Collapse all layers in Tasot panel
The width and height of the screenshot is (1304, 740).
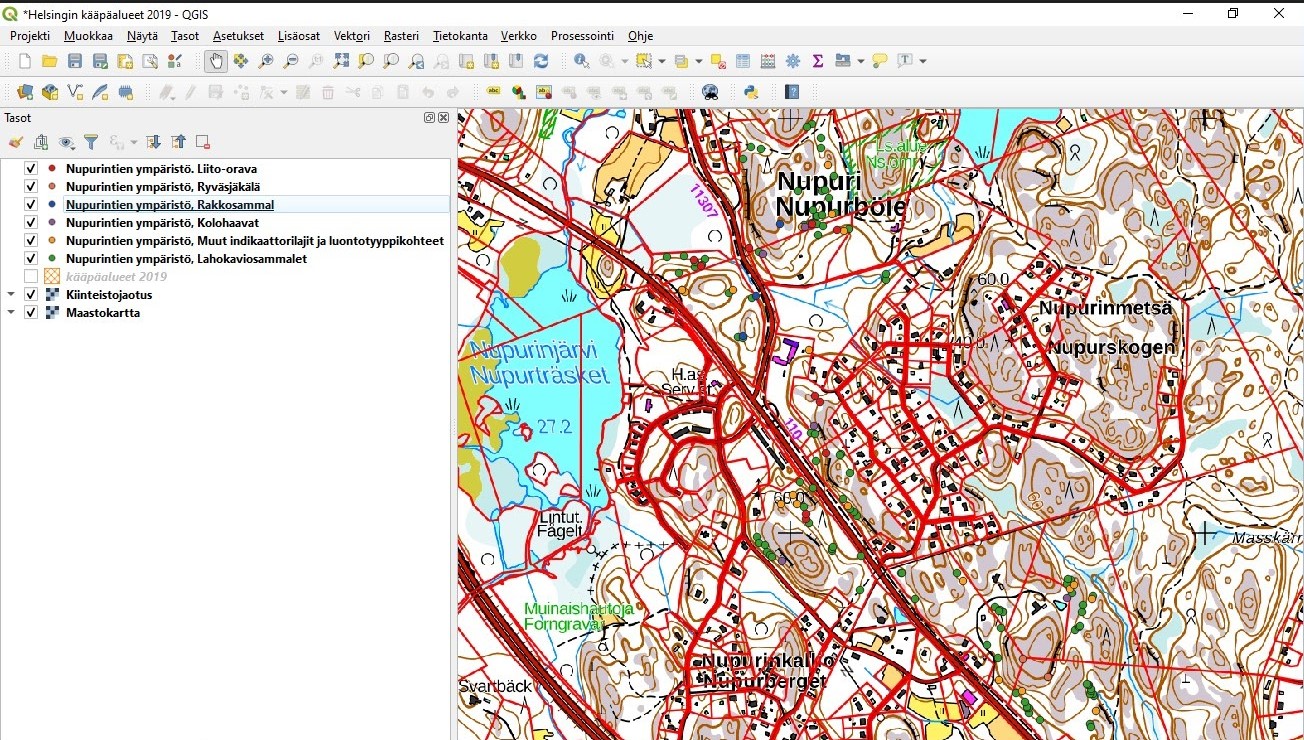coord(178,142)
